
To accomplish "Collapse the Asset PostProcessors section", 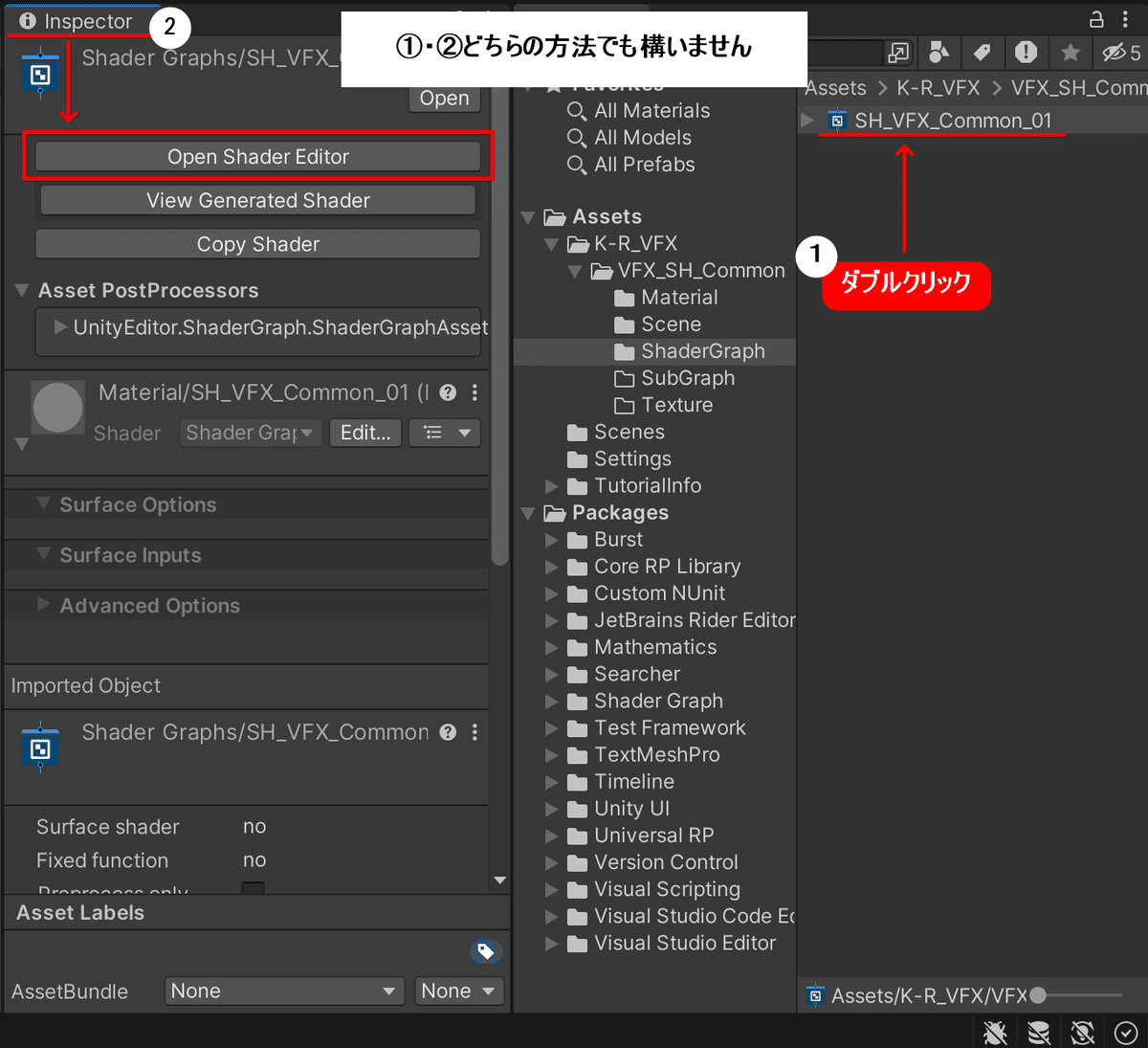I will pos(22,290).
